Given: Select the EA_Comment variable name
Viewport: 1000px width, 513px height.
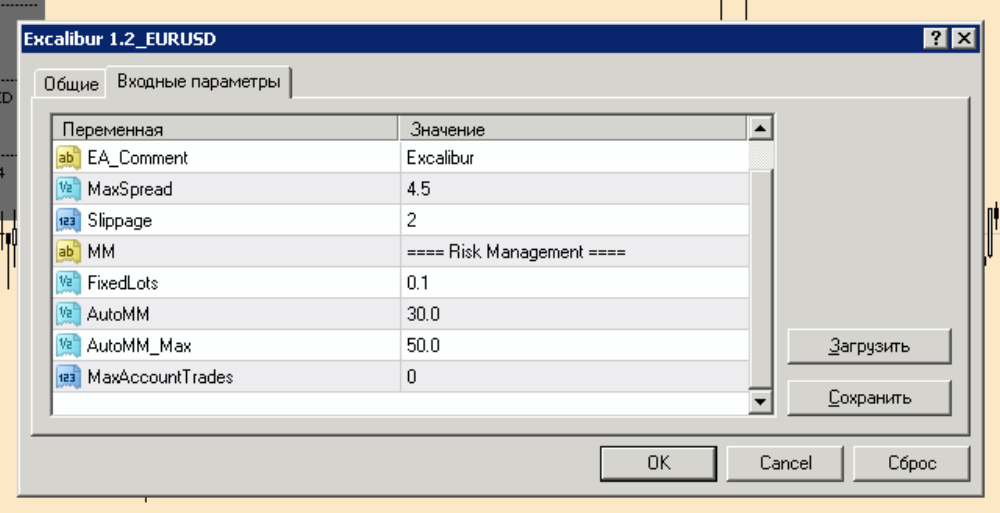Looking at the screenshot, I should [x=138, y=158].
